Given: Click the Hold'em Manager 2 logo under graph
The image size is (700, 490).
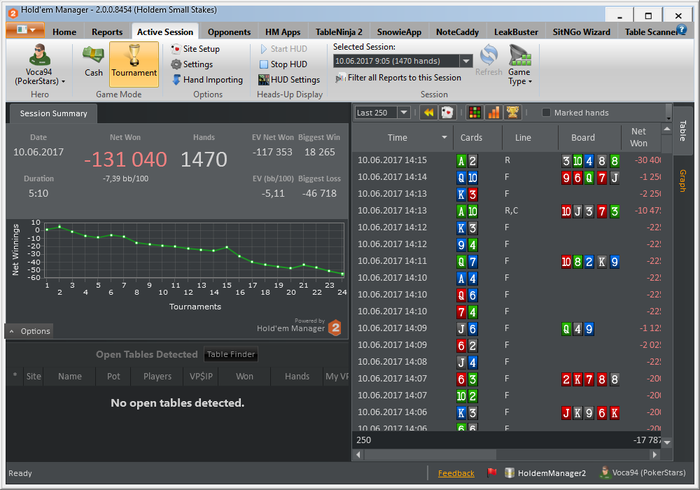Looking at the screenshot, I should [x=335, y=328].
